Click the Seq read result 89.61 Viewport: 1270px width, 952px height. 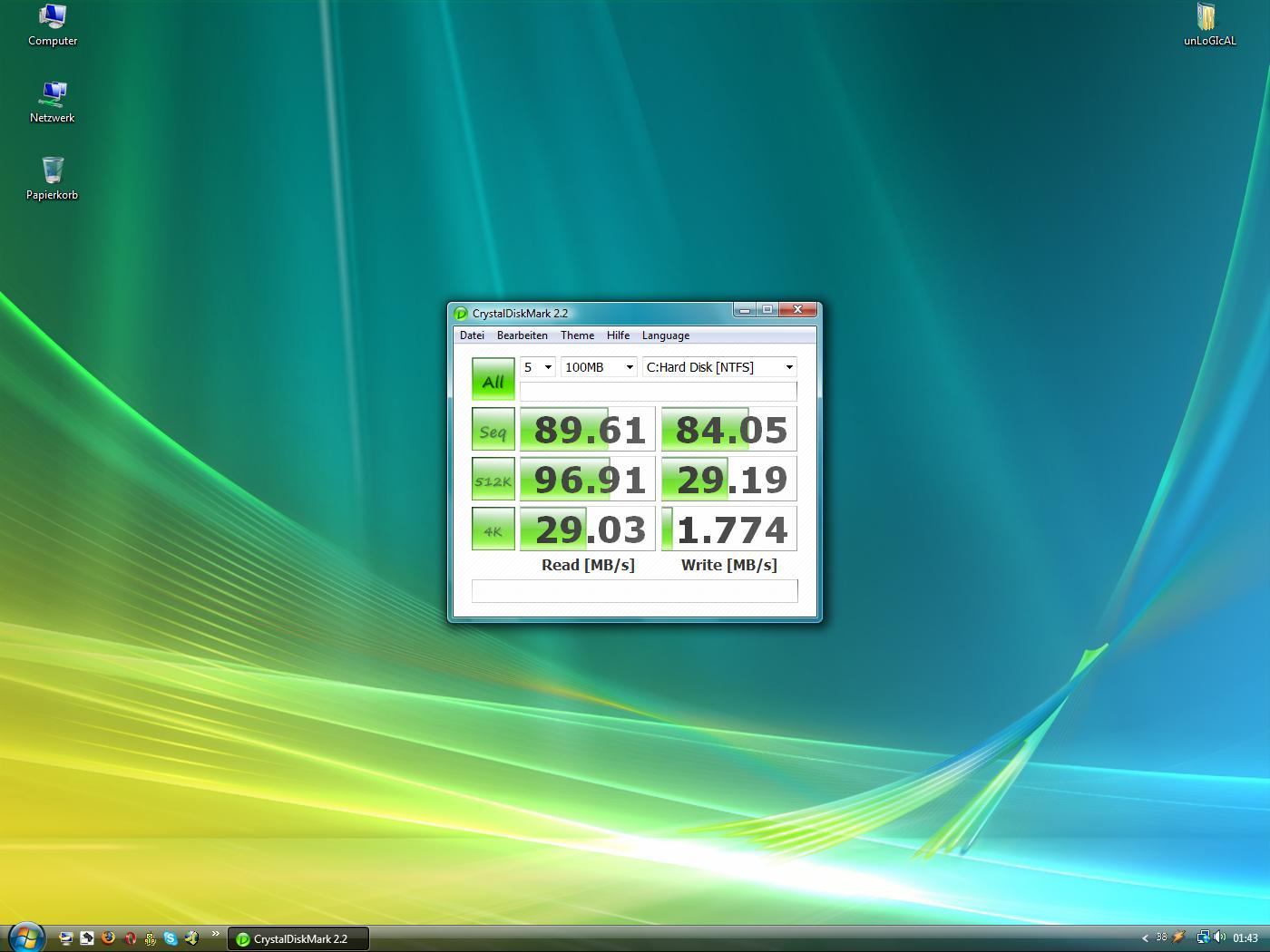(588, 429)
